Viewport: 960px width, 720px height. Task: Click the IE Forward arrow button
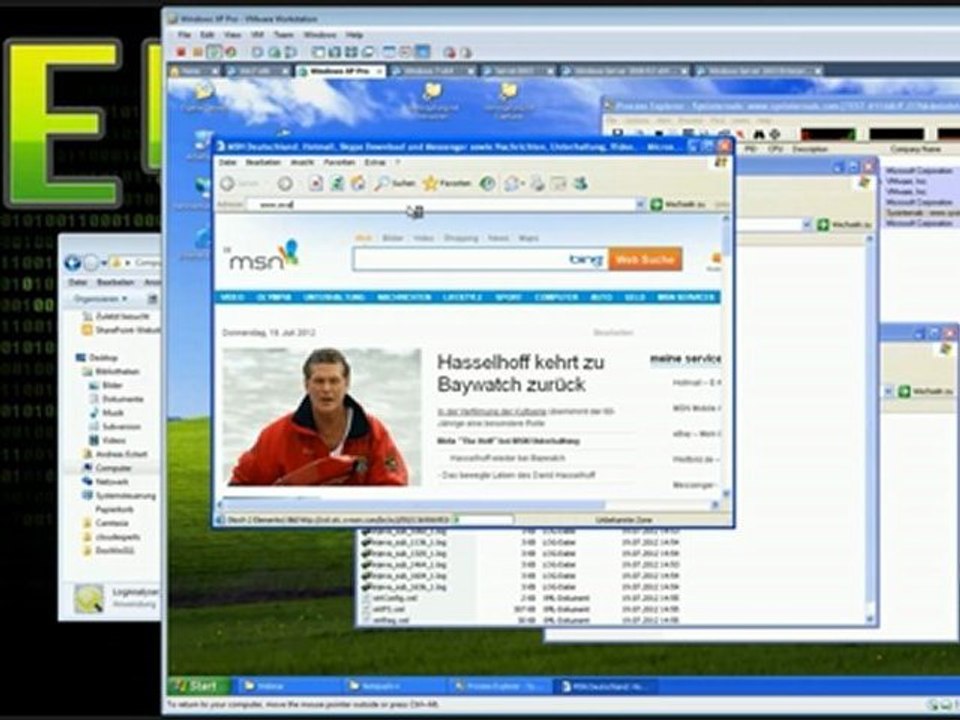(285, 183)
